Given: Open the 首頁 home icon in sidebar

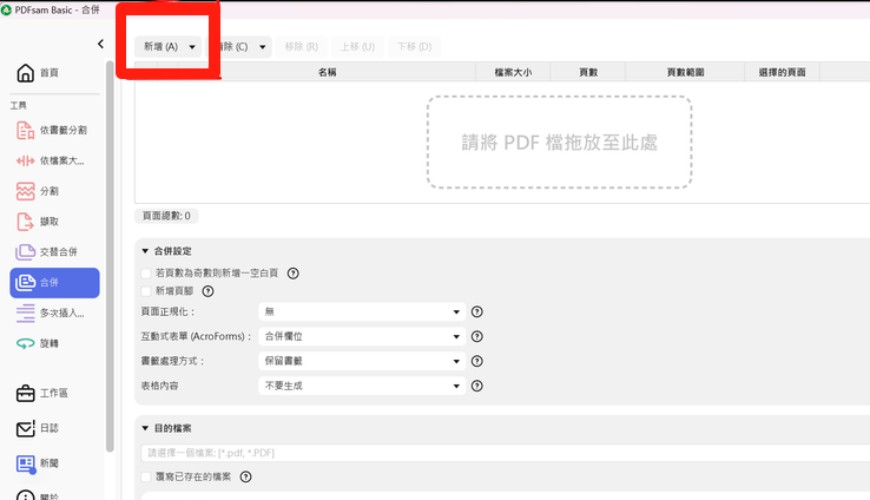Looking at the screenshot, I should click(25, 73).
